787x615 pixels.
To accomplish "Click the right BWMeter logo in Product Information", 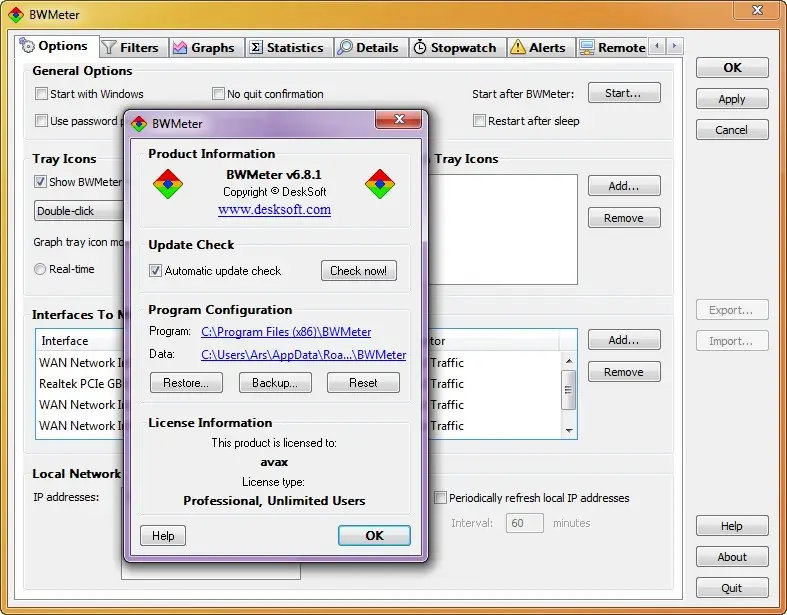I will (x=380, y=184).
